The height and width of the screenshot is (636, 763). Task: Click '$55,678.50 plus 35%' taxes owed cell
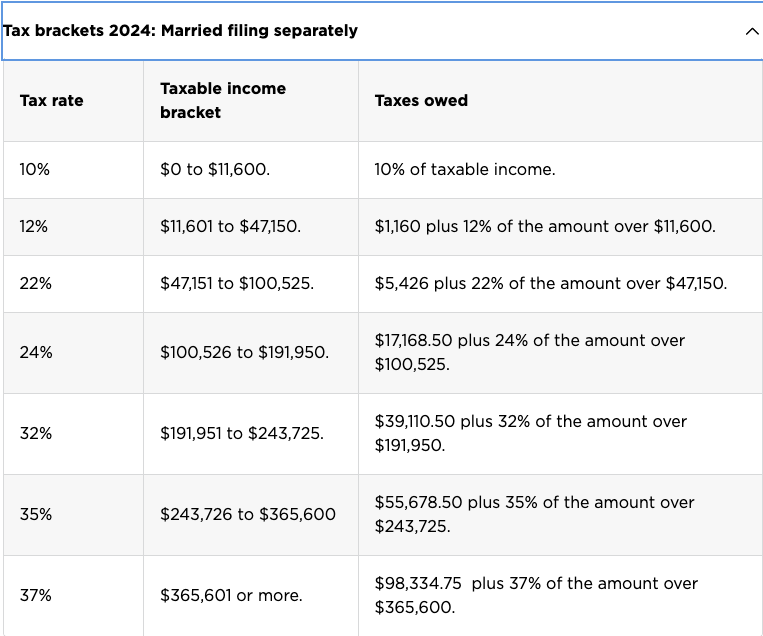click(x=561, y=515)
